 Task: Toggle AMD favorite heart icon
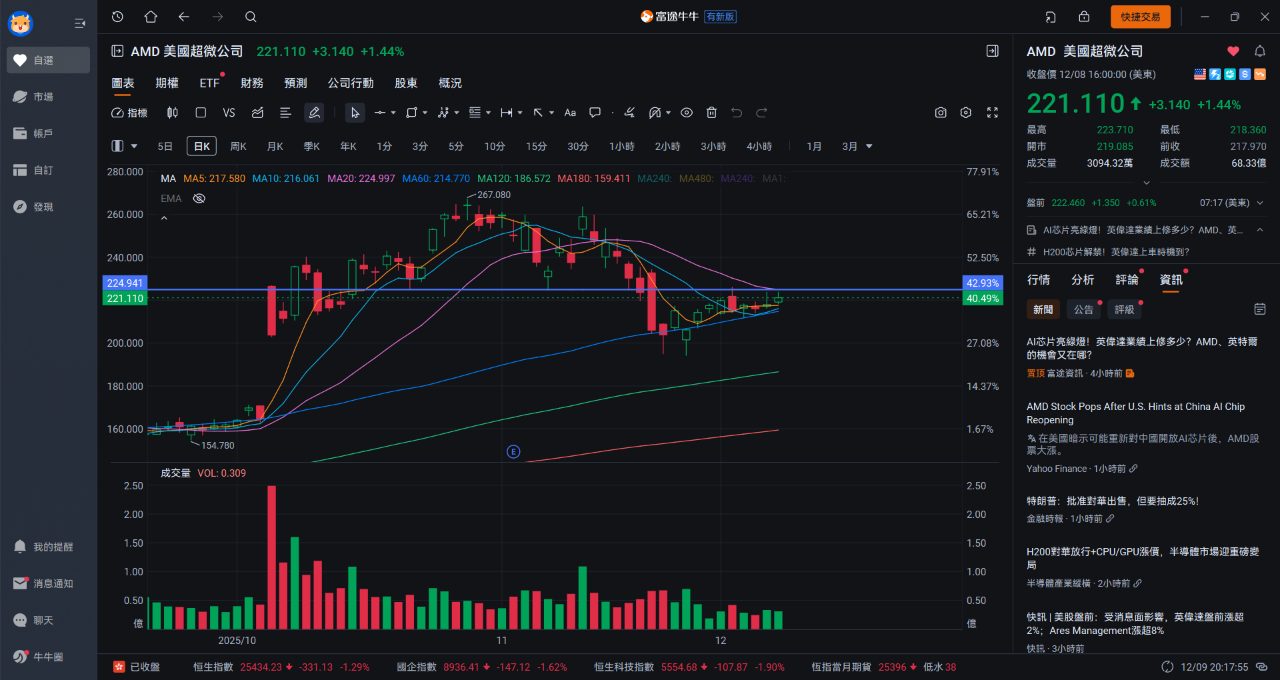[x=1233, y=51]
